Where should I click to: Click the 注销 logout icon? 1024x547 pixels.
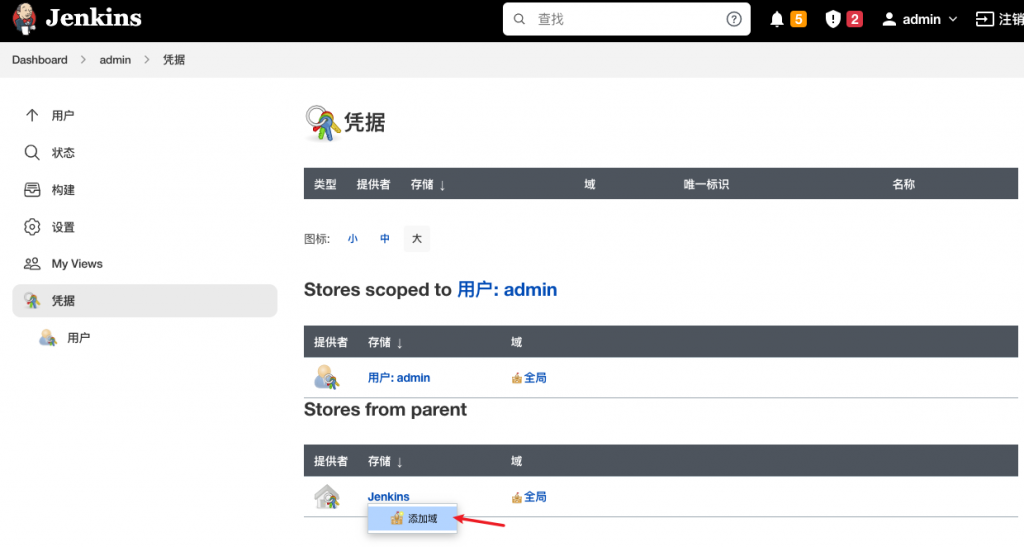[x=984, y=20]
